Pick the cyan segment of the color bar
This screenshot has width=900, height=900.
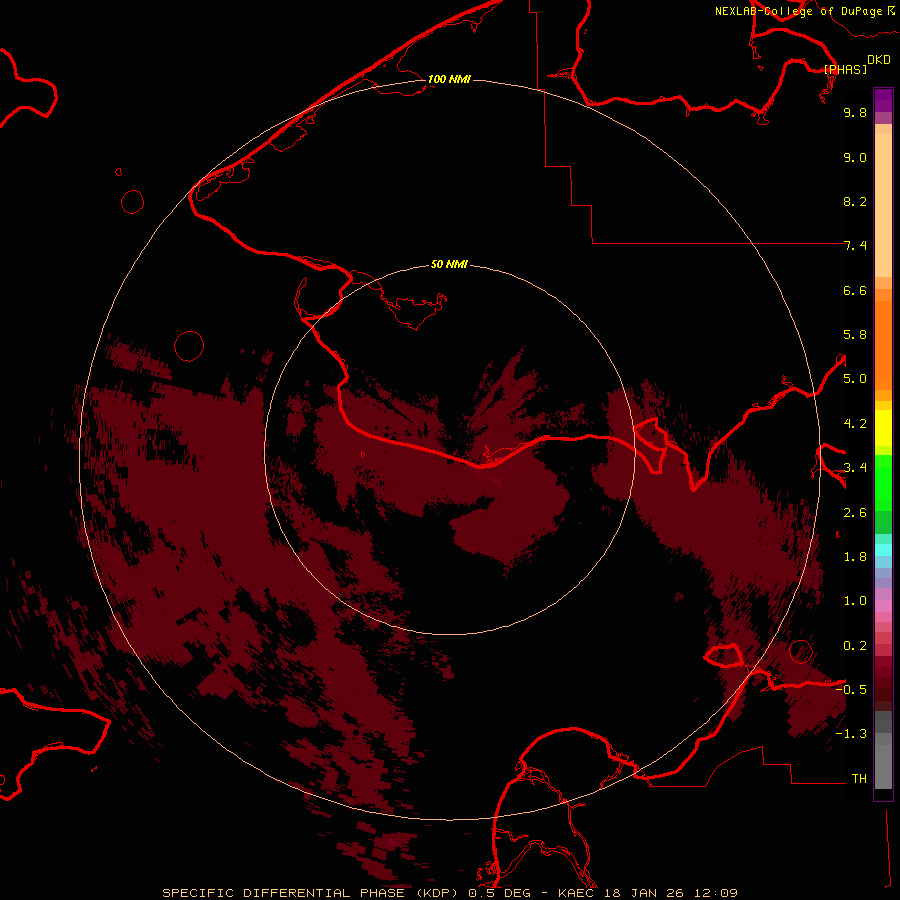tap(883, 550)
